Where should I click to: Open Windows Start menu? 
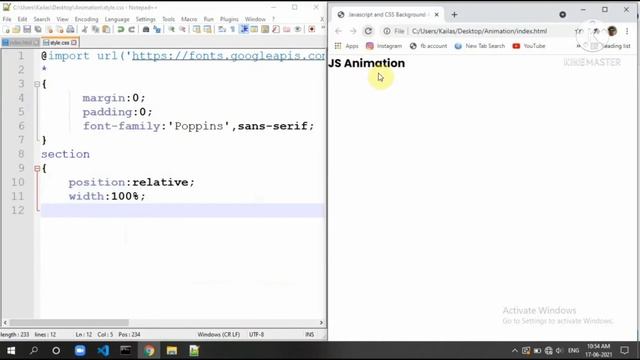pos(11,351)
